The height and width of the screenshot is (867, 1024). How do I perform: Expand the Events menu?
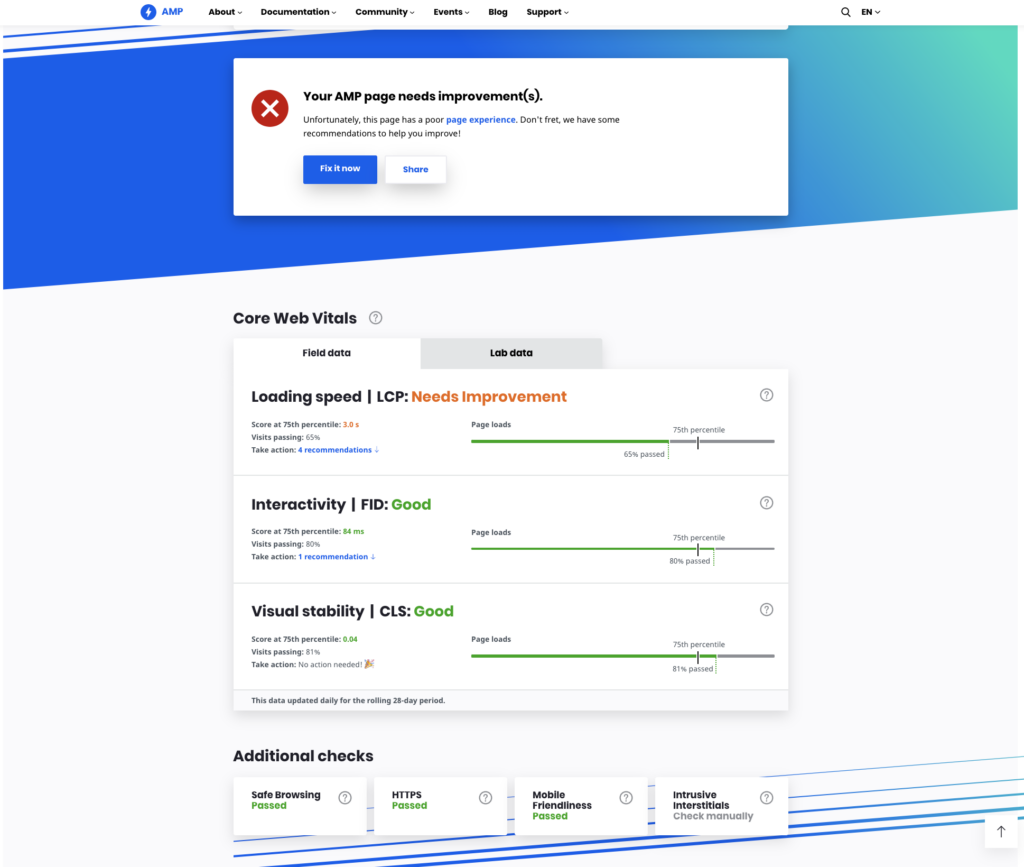(x=451, y=12)
